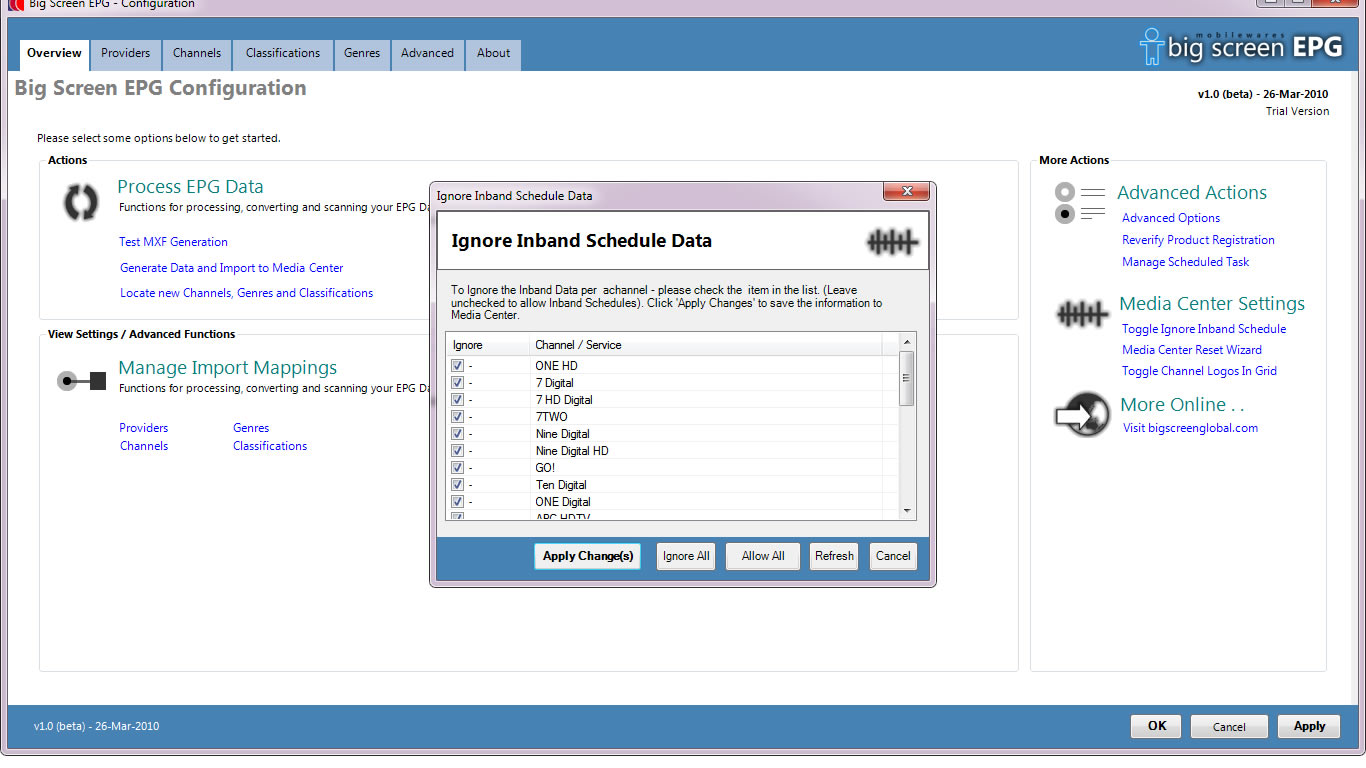Viewport: 1366px width, 768px height.
Task: Switch to the Overview tab
Action: pos(54,54)
